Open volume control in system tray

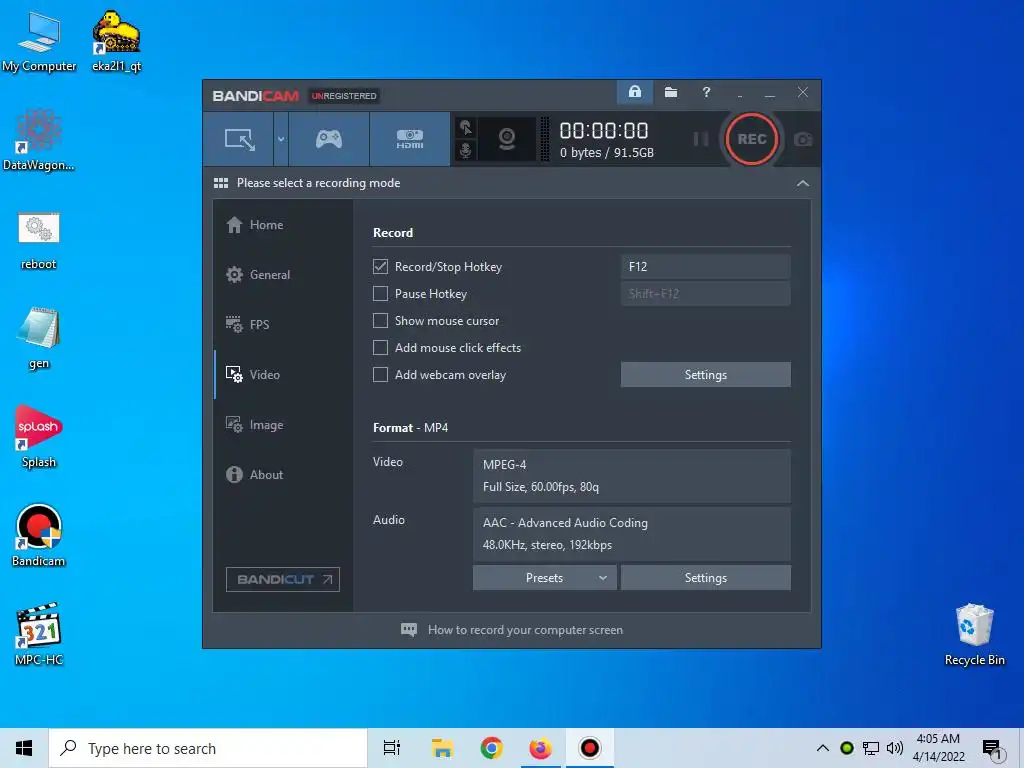tap(895, 748)
